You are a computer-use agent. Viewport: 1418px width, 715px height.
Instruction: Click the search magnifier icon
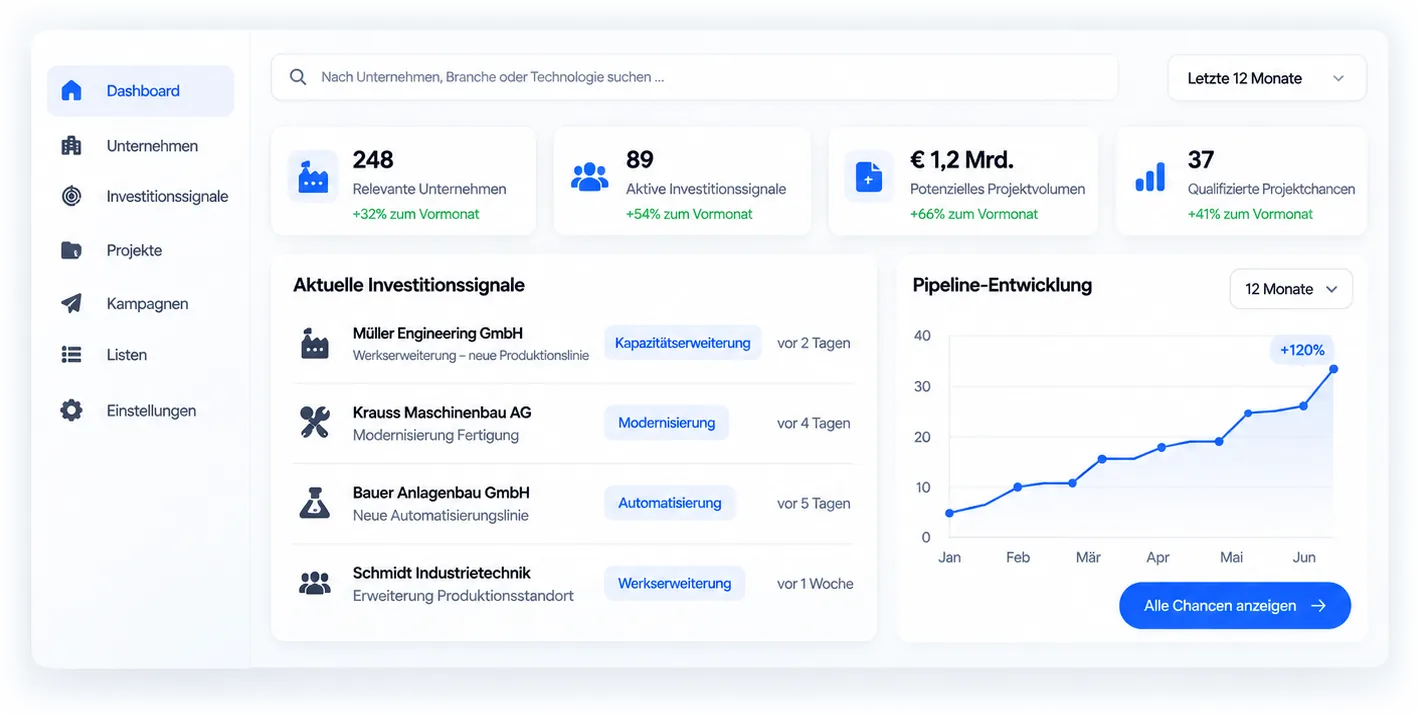(x=298, y=77)
